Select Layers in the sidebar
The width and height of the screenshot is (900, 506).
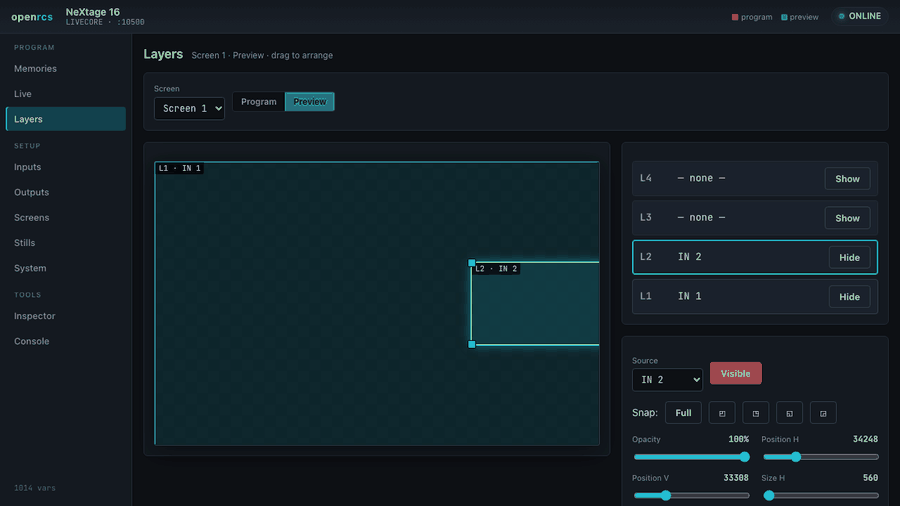65,119
